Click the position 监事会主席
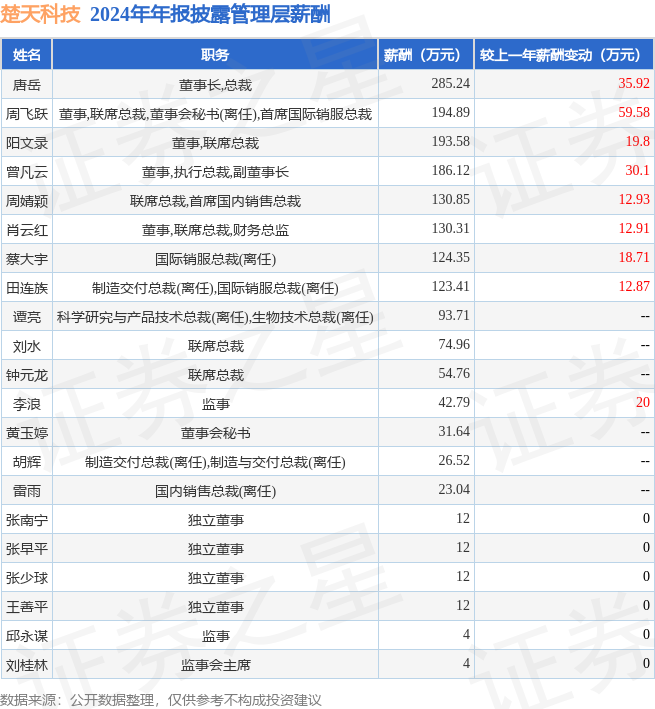 pos(215,665)
